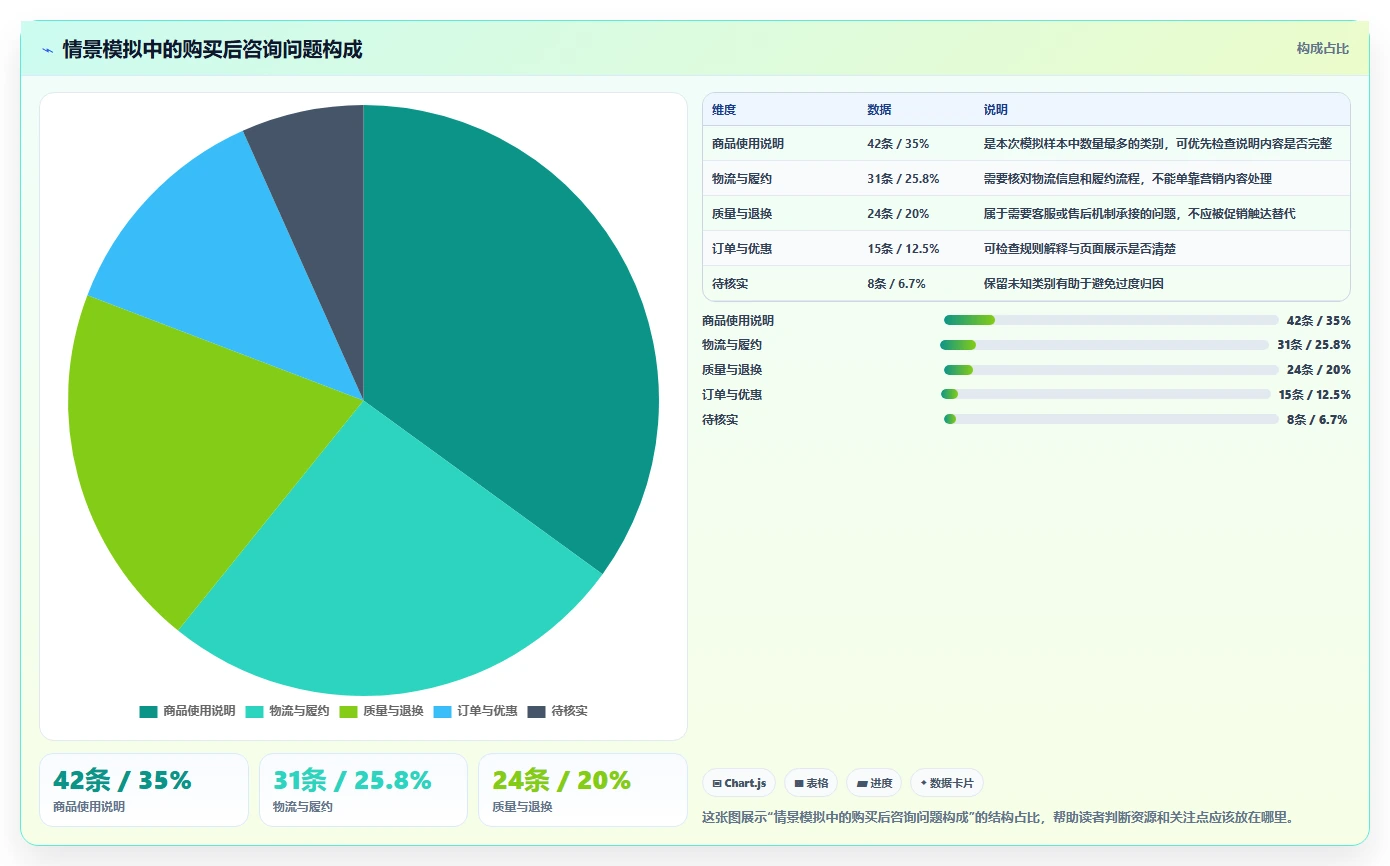The width and height of the screenshot is (1390, 866).
Task: Click description 可检查规则解释与页面展示是否清楚
Action: (1080, 249)
